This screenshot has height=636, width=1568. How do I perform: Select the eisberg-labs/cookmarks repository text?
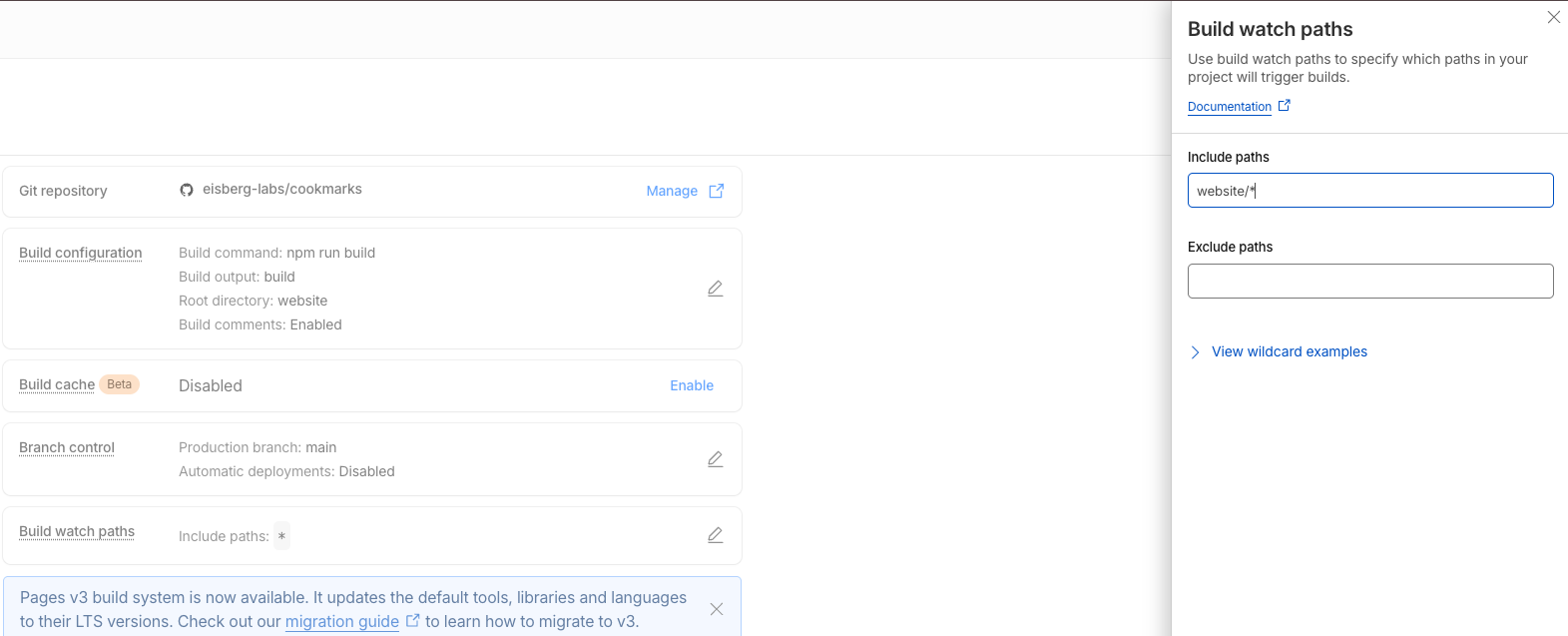coord(282,189)
